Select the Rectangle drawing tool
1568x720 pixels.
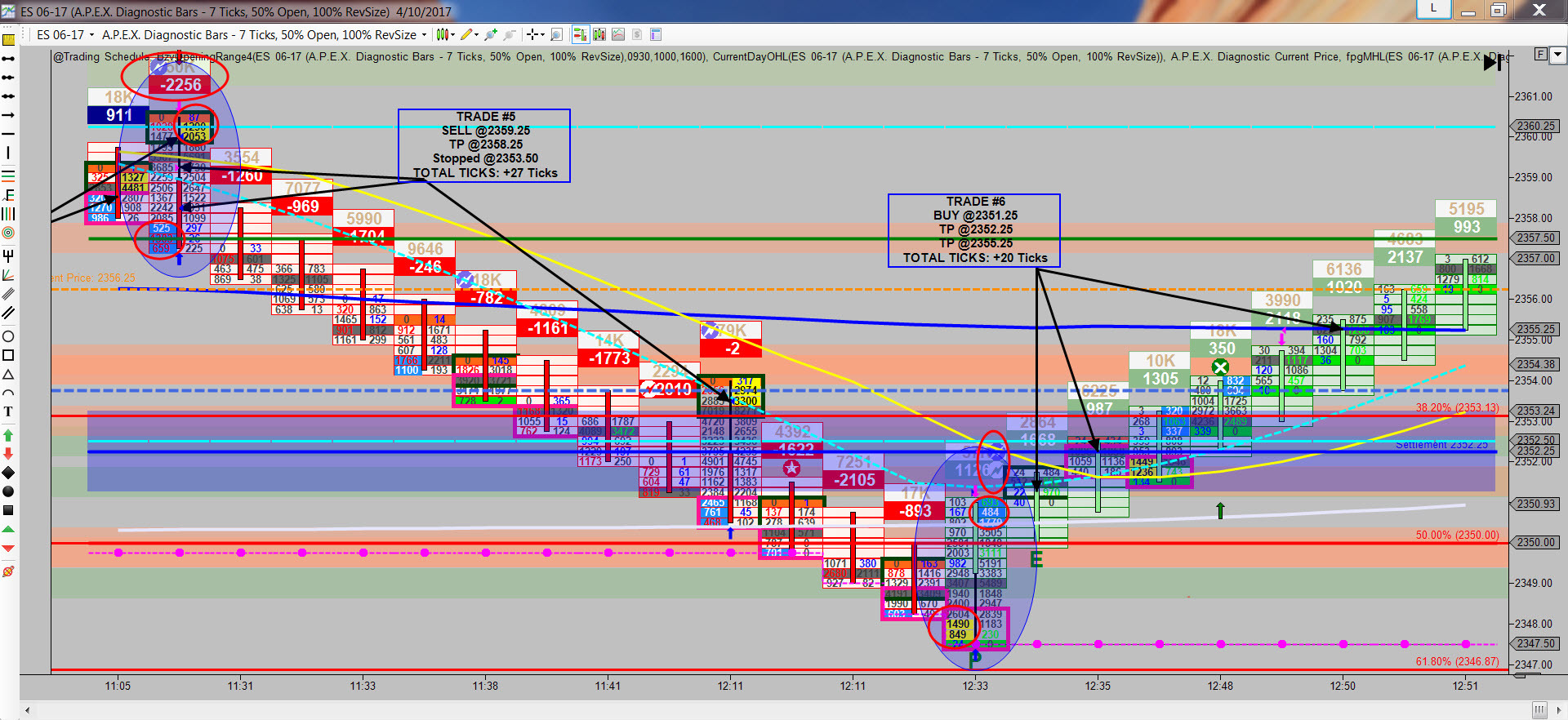click(x=8, y=355)
